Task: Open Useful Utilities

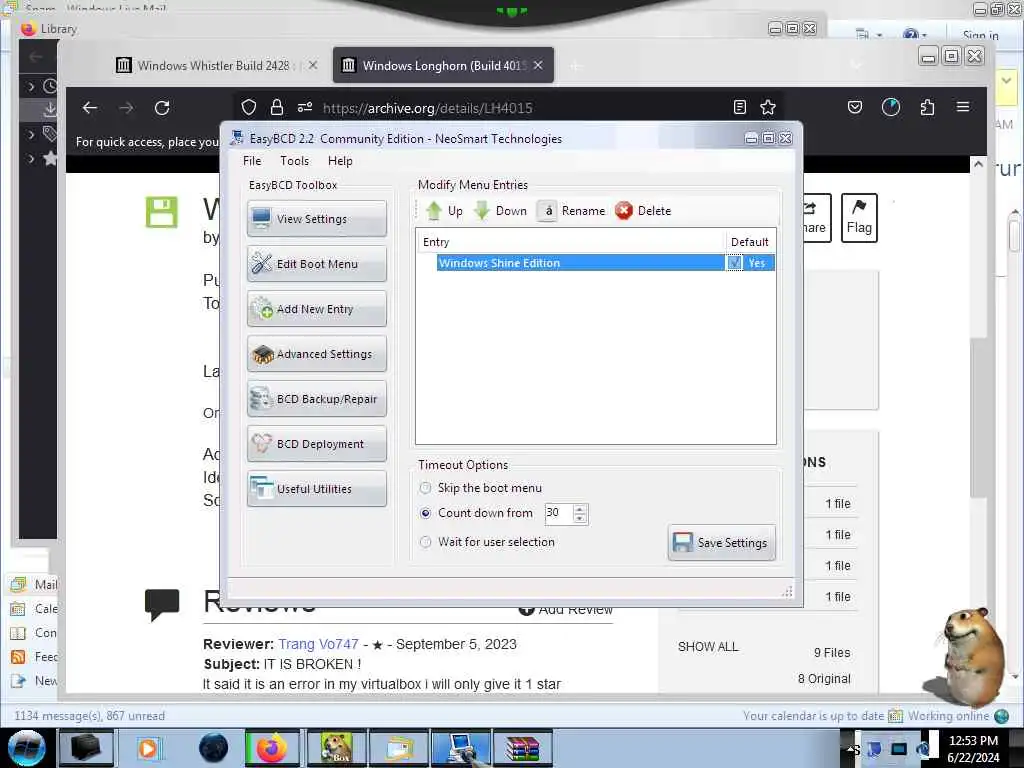Action: (317, 489)
